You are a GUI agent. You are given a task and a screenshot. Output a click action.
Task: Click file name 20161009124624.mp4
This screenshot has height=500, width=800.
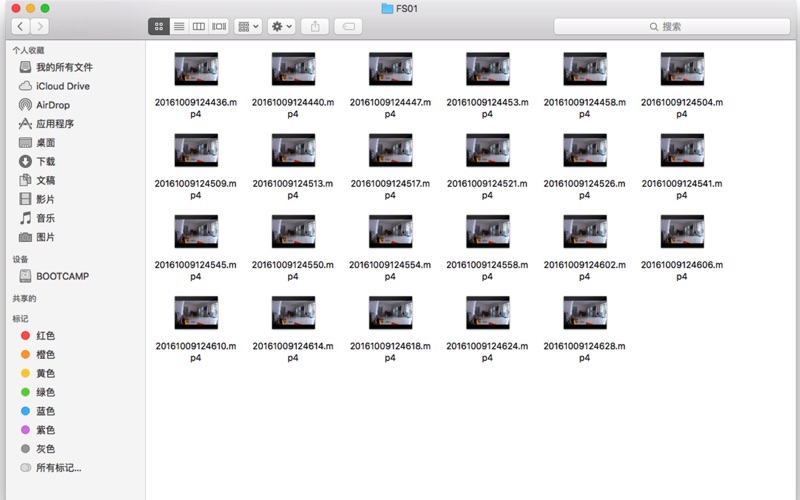[487, 352]
